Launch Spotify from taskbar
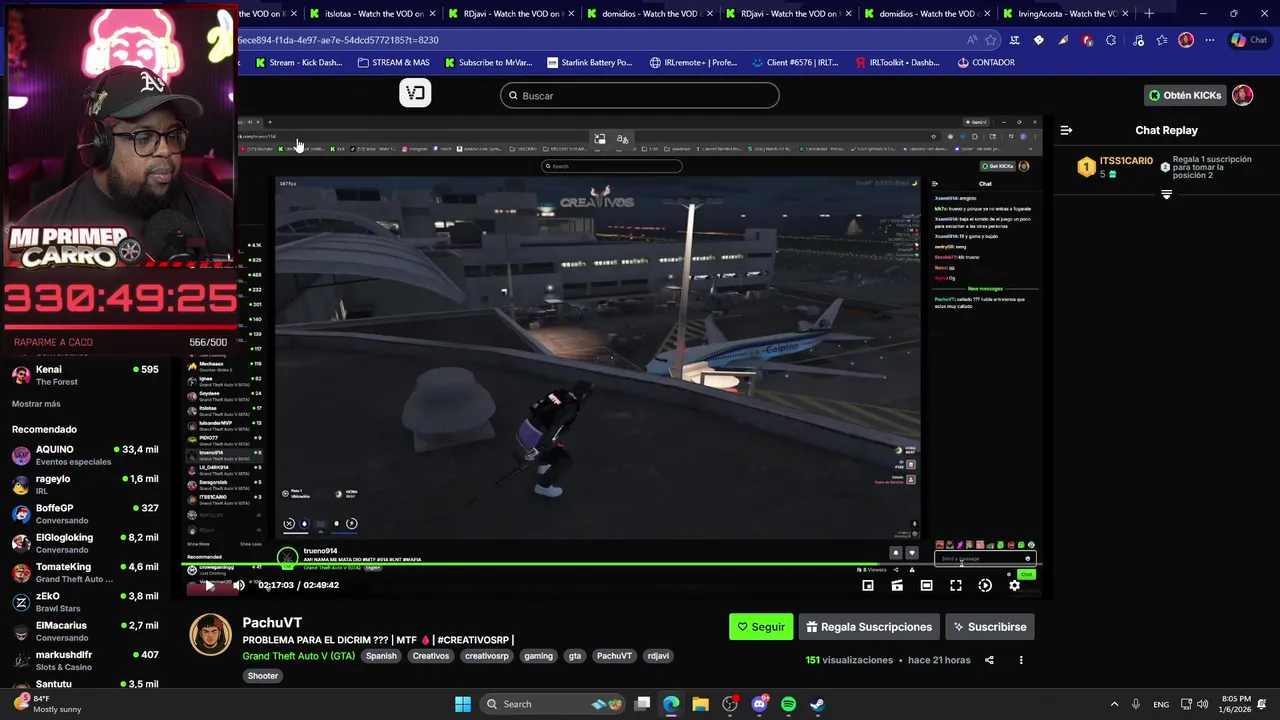The width and height of the screenshot is (1280, 720). [x=788, y=704]
